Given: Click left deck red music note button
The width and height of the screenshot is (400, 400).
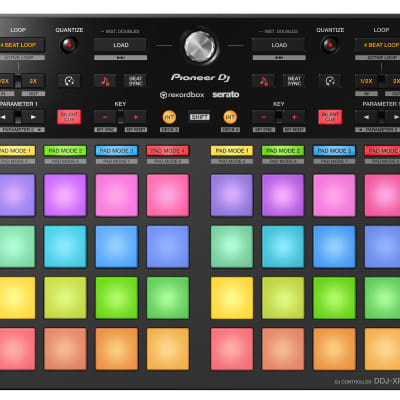Looking at the screenshot, I should (x=105, y=81).
